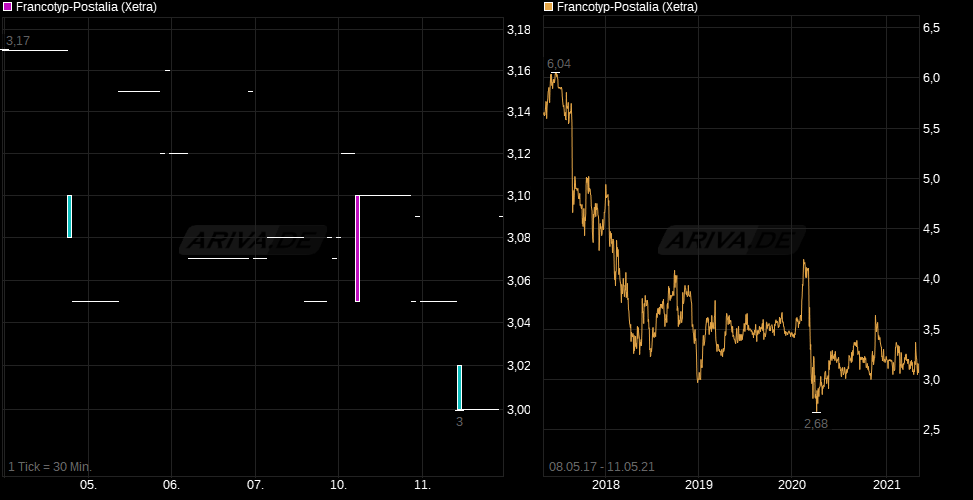Click the date range 08.05.17 - 11.05.21
Screen dimensions: 973x500
point(601,467)
